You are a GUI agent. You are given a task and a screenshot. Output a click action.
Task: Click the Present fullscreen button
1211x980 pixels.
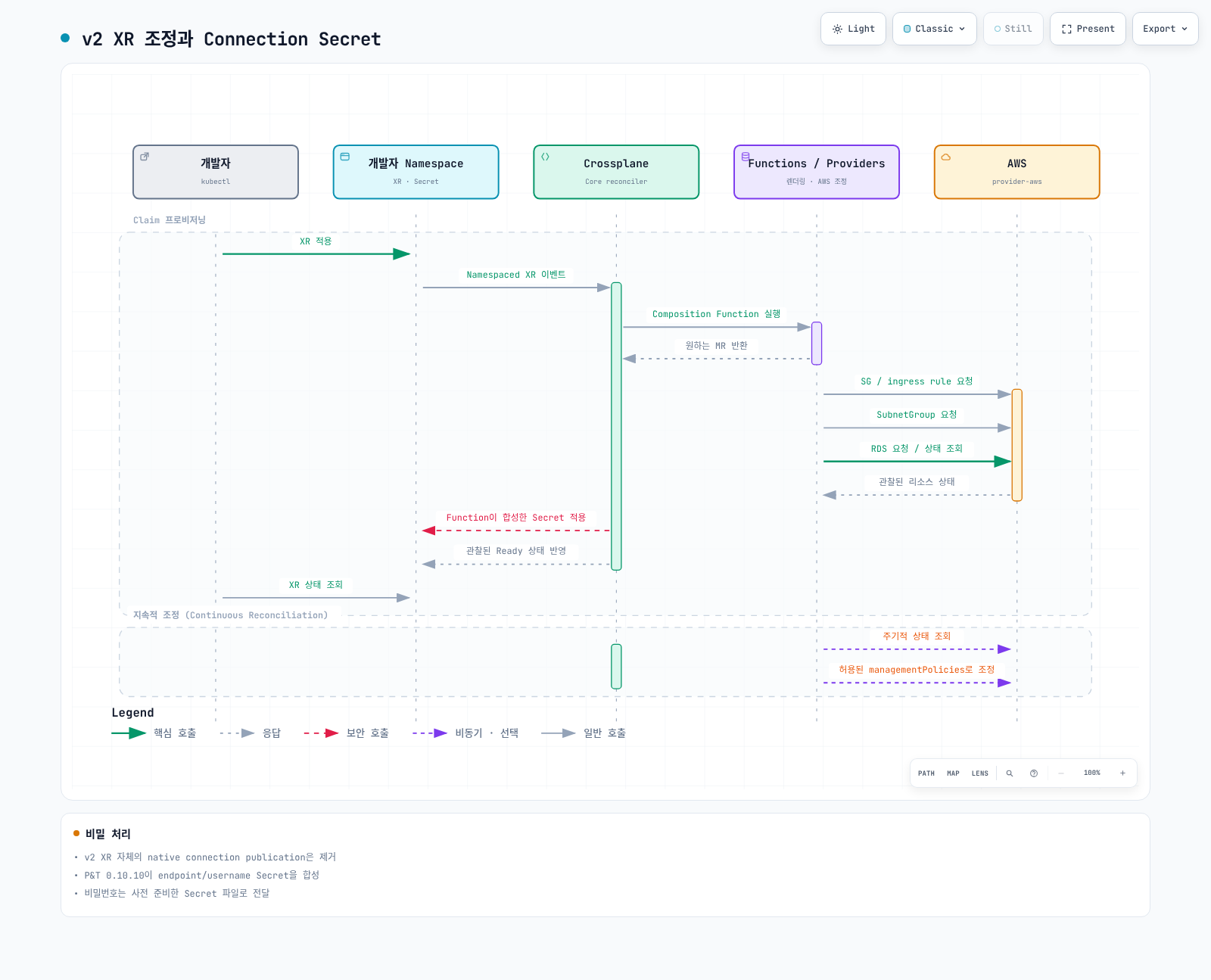1088,29
